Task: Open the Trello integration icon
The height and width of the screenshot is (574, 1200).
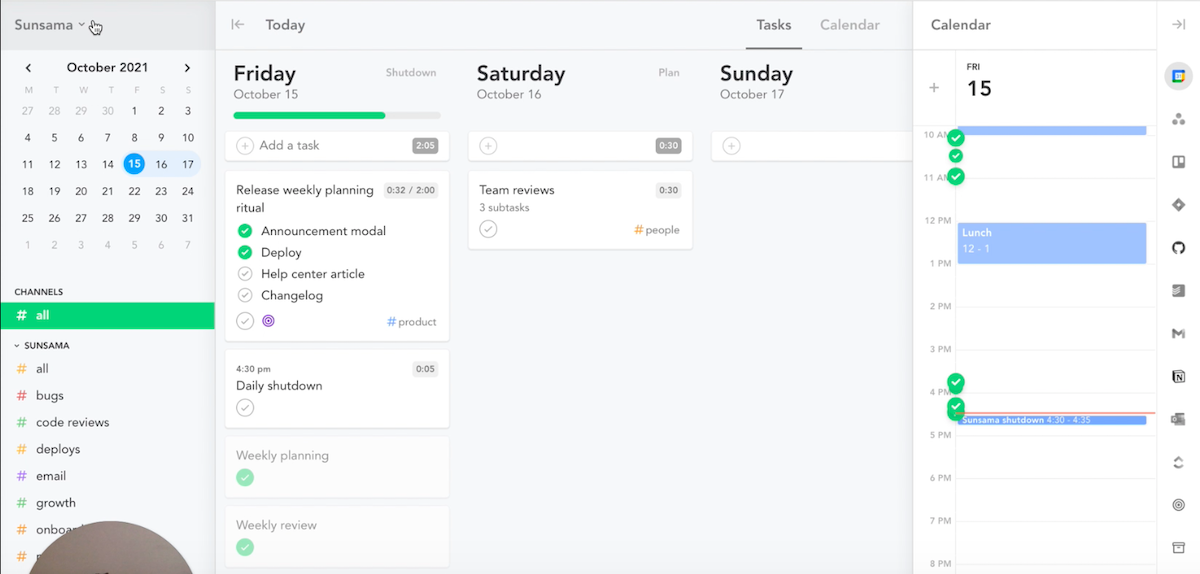Action: (x=1178, y=162)
